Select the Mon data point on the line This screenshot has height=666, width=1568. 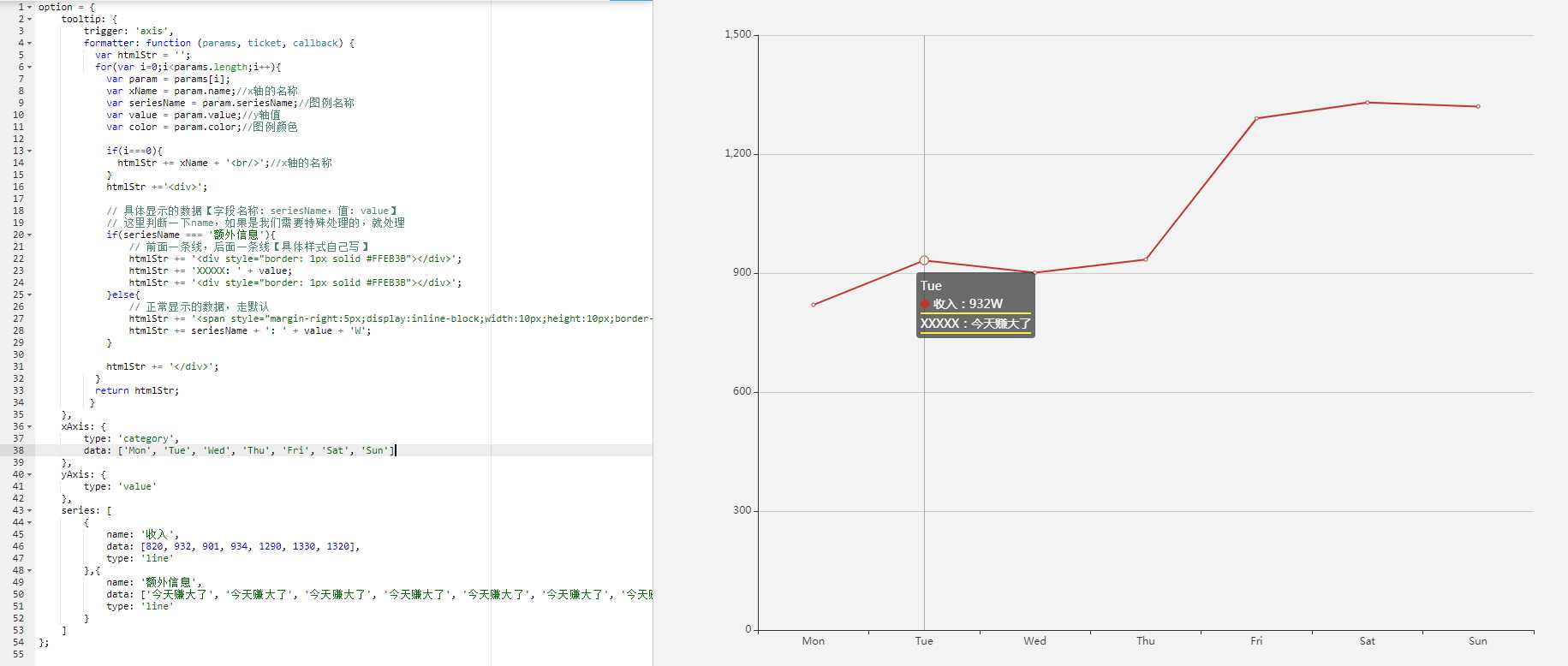click(814, 305)
